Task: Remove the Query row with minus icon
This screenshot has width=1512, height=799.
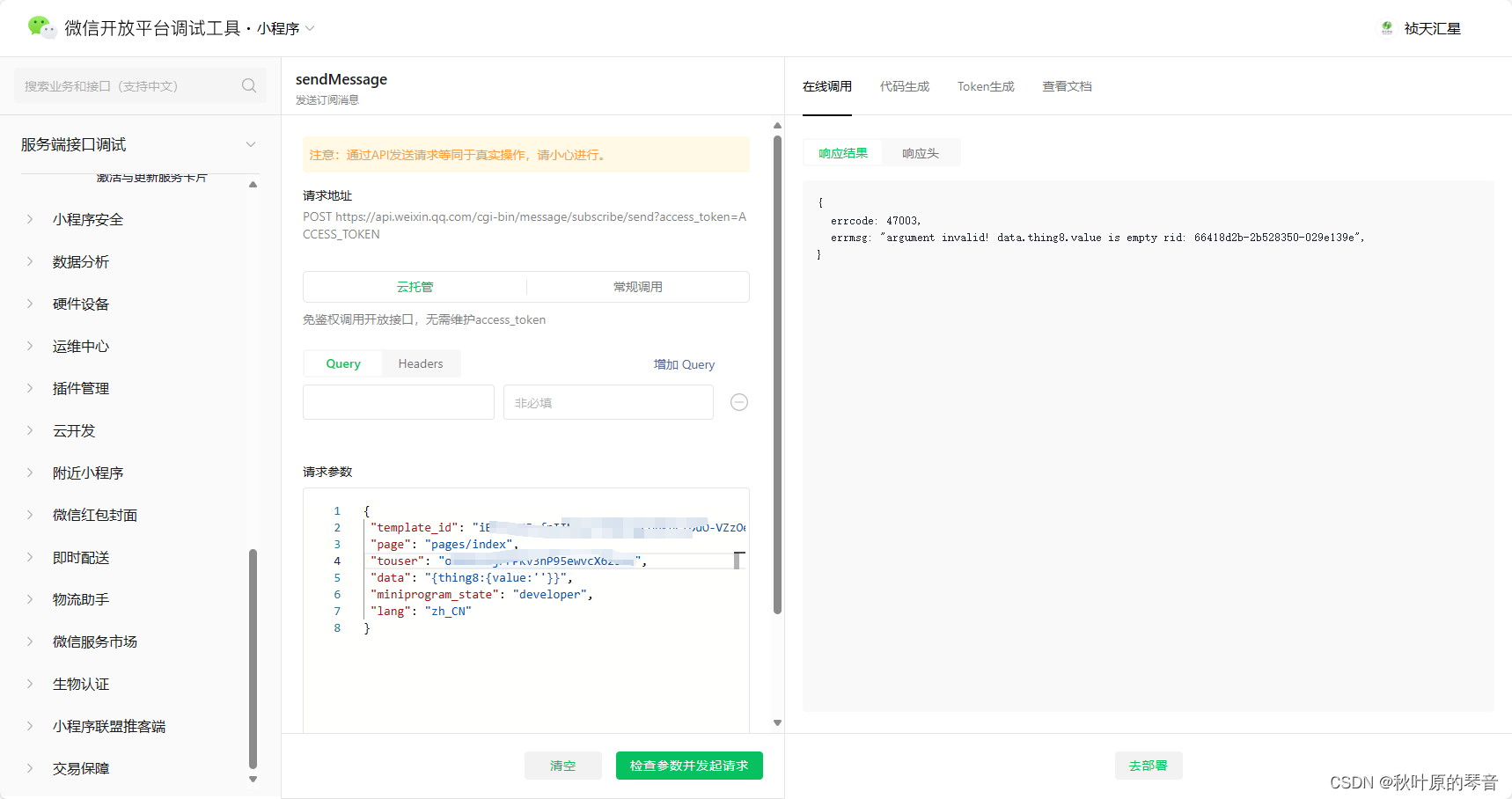Action: pos(739,402)
